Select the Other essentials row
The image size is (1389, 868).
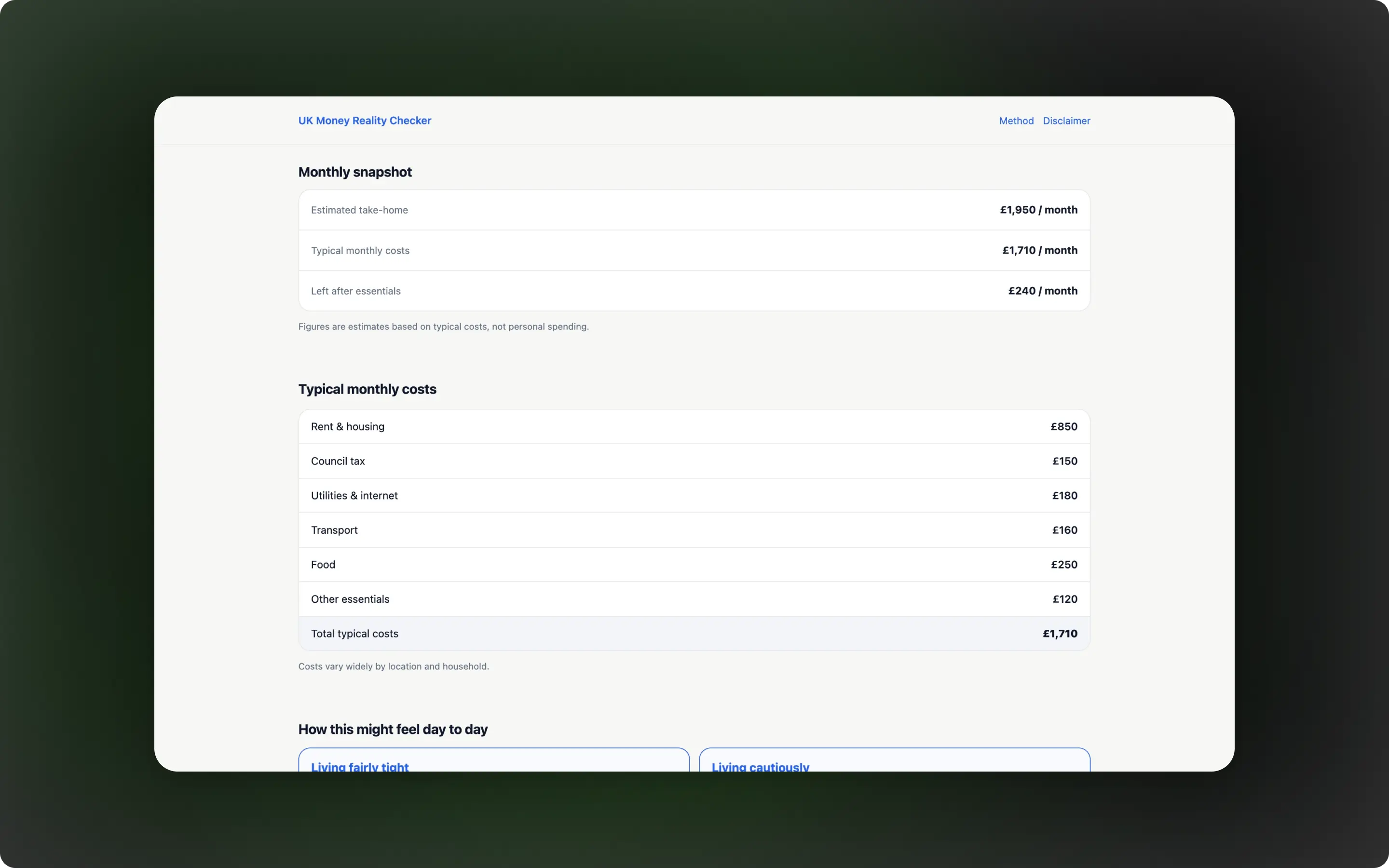tap(694, 599)
